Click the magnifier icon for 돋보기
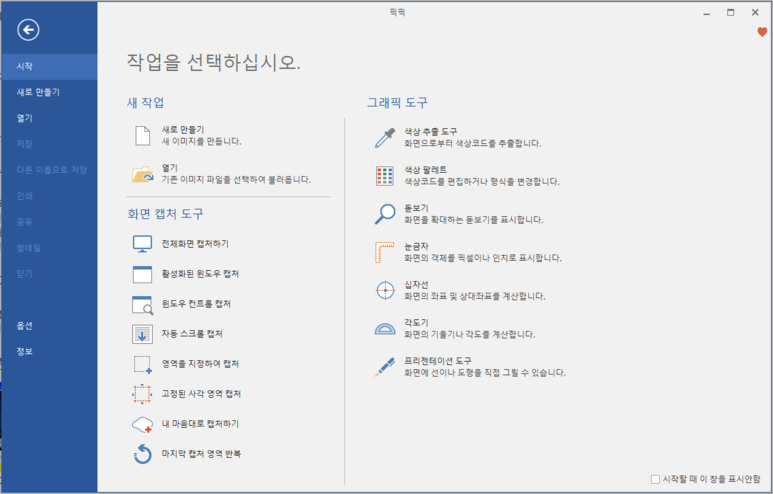Viewport: 773px width, 494px height. coord(385,214)
